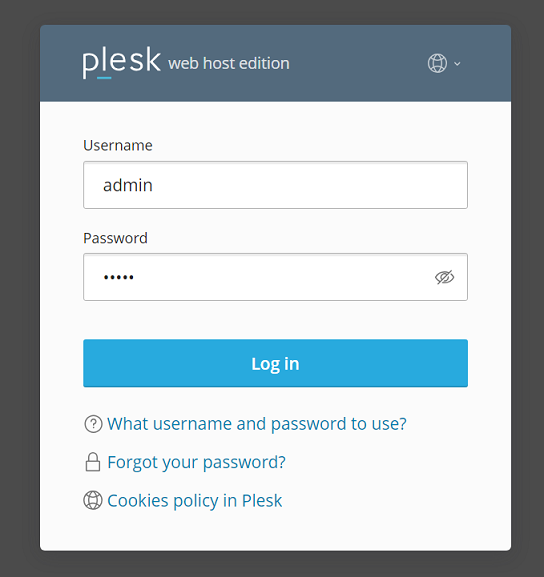Click empty white space below the Cookies link

point(275,532)
